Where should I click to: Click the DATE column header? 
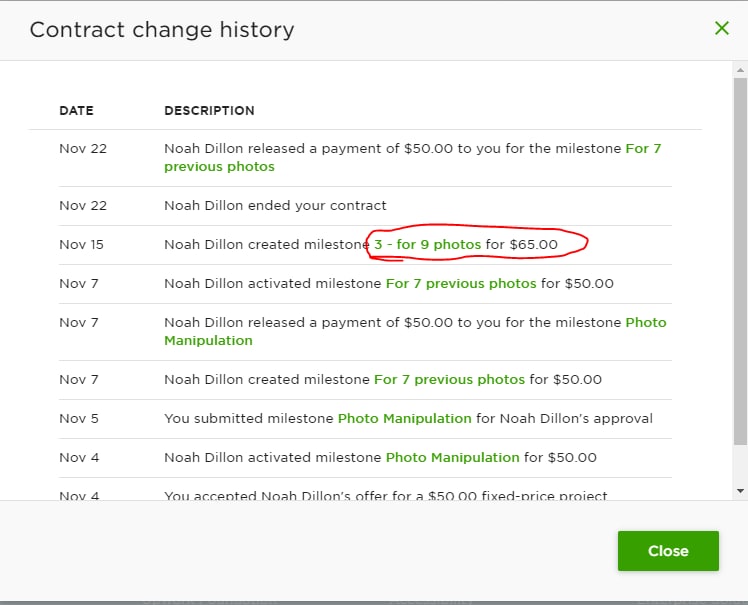[76, 111]
